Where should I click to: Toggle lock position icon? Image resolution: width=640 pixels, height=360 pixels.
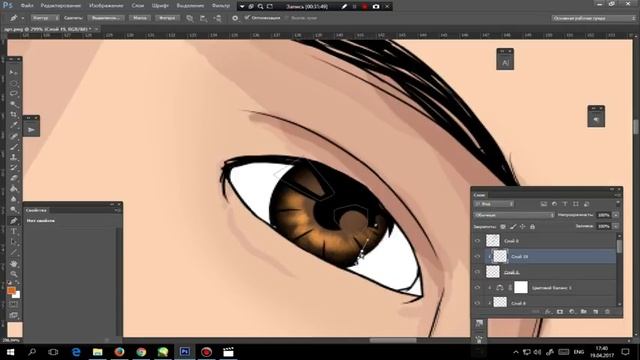click(522, 227)
